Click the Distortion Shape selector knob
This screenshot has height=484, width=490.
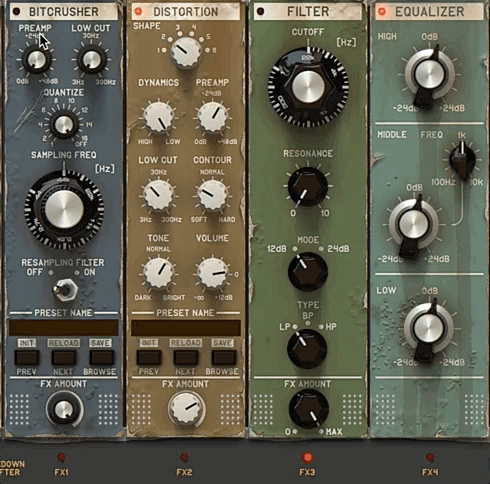186,53
